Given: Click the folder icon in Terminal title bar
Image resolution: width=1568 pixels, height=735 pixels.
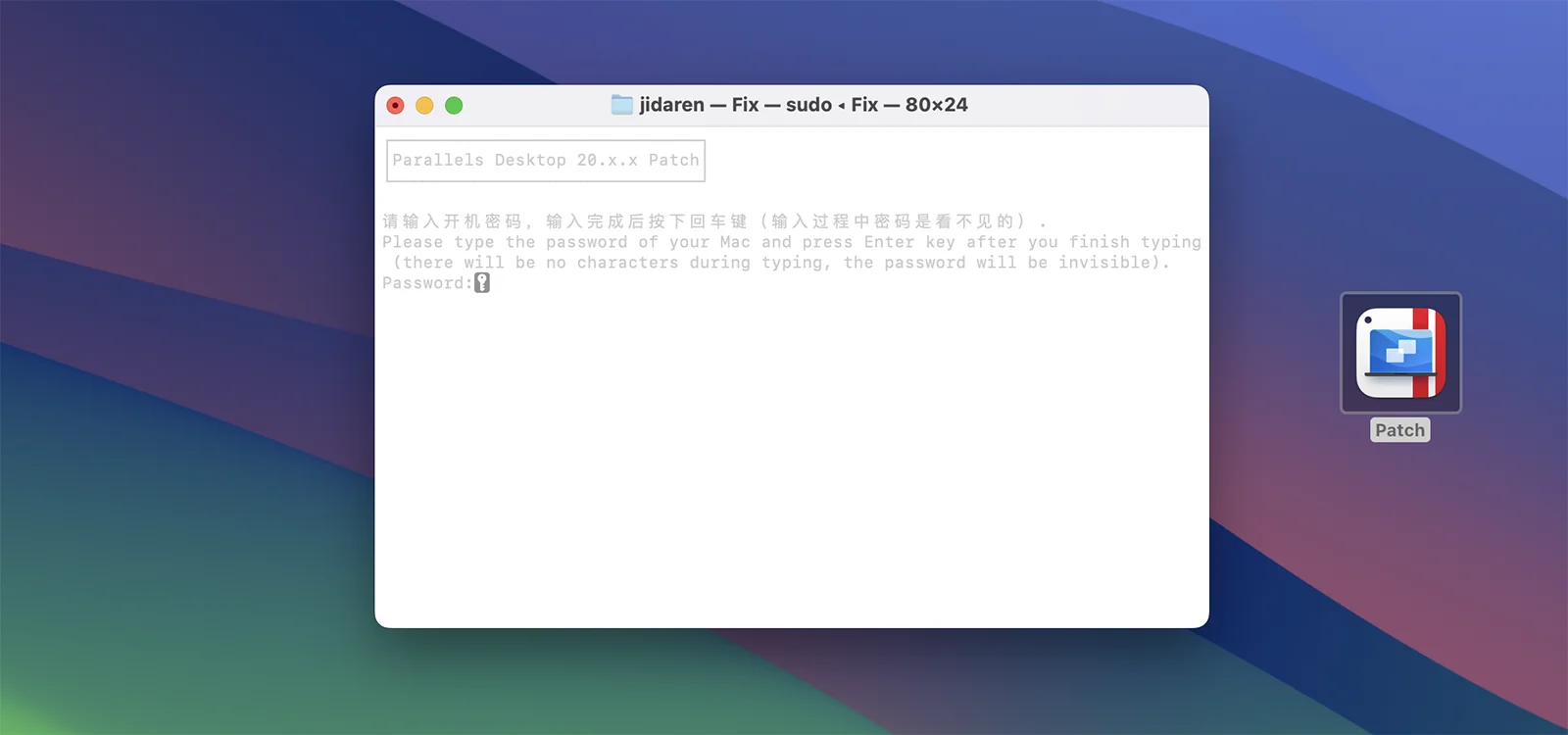Looking at the screenshot, I should coord(621,105).
